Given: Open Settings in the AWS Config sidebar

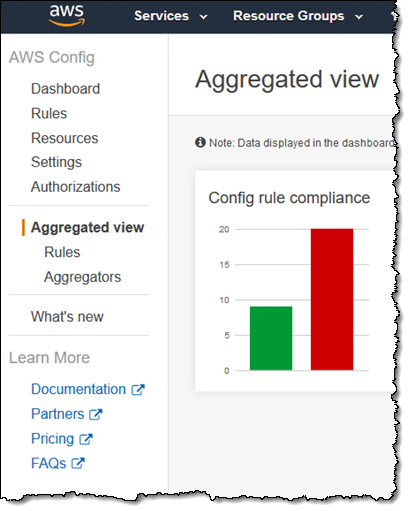Looking at the screenshot, I should pos(56,162).
